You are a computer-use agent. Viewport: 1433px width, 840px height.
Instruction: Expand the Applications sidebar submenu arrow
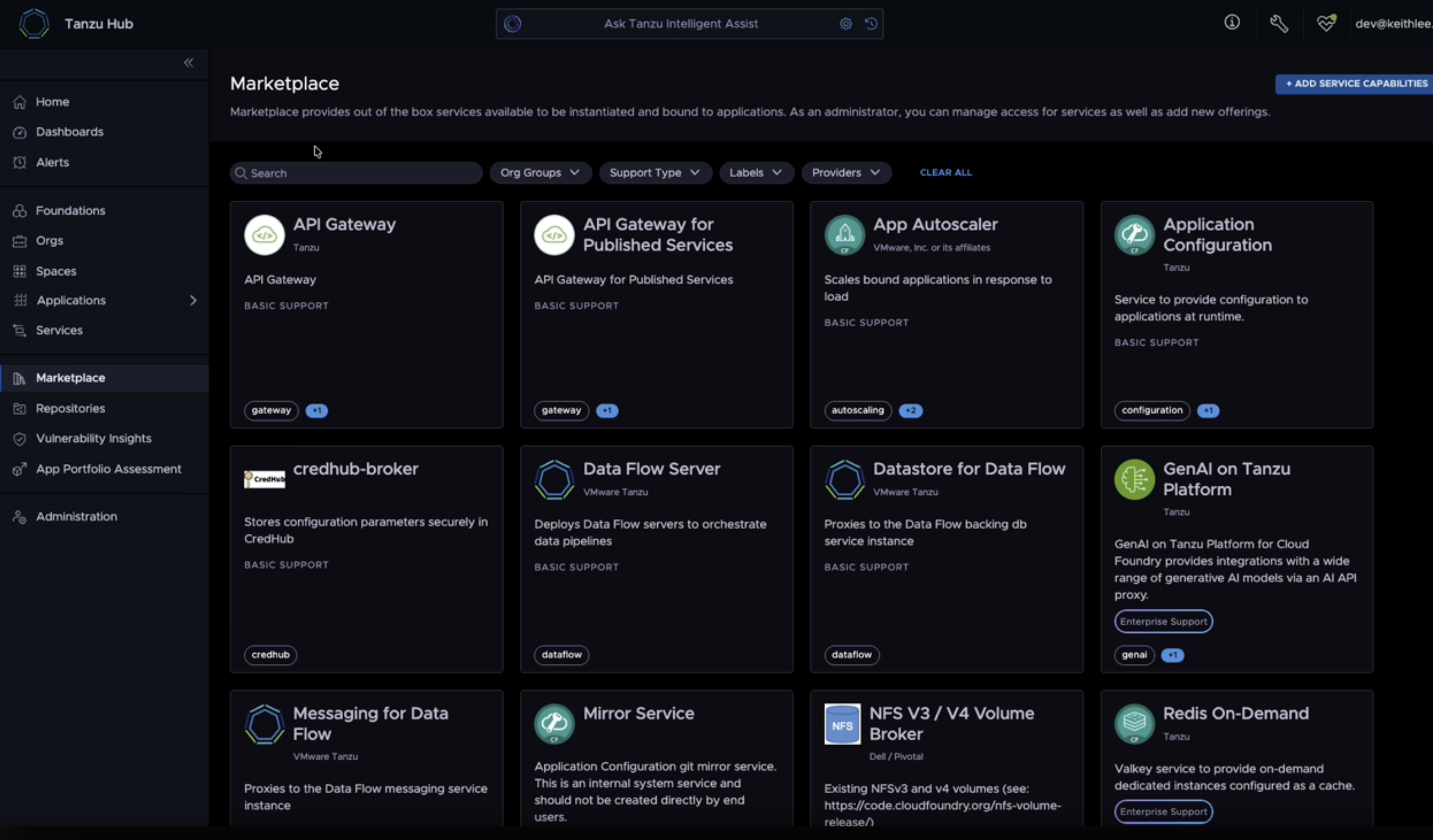pyautogui.click(x=193, y=300)
